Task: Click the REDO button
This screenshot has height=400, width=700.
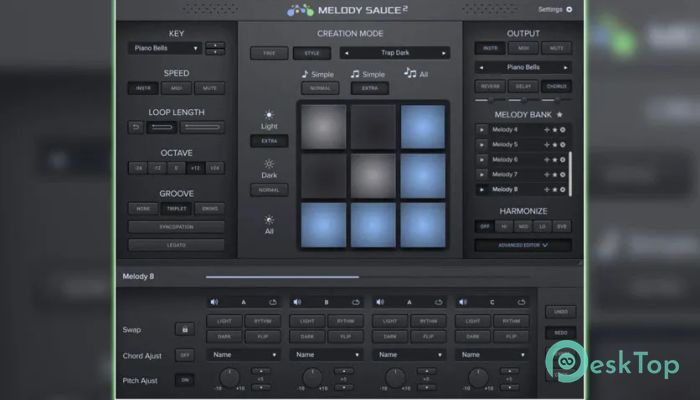Action: click(561, 333)
